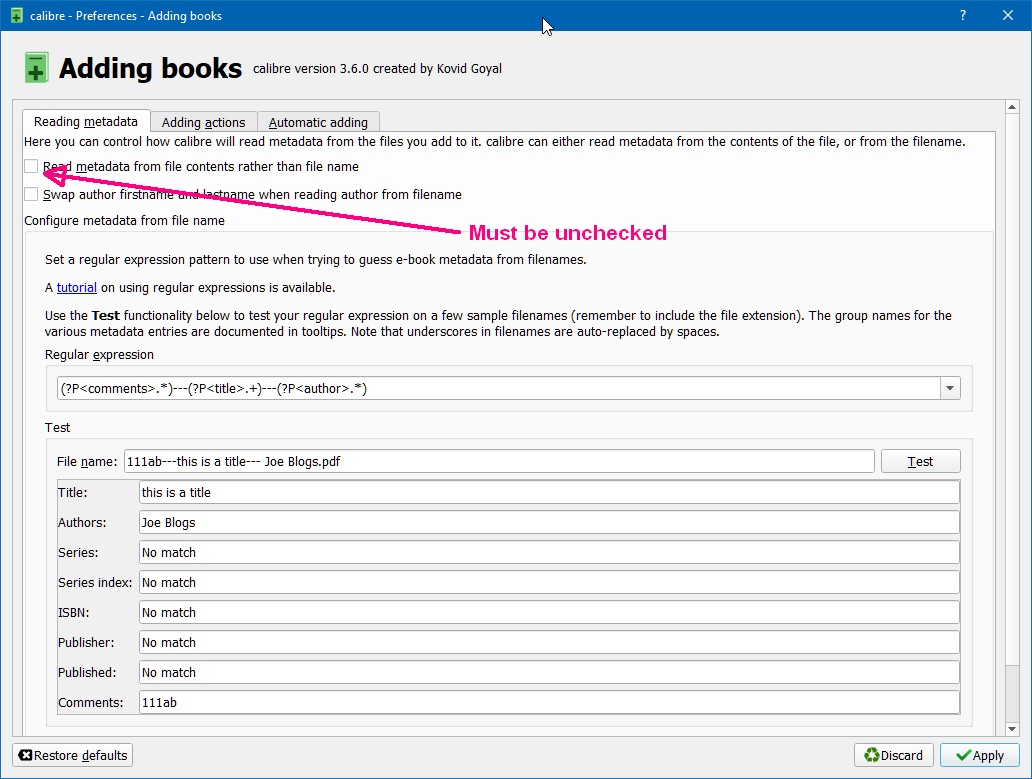Click the 'Regular expression' label

[x=99, y=355]
